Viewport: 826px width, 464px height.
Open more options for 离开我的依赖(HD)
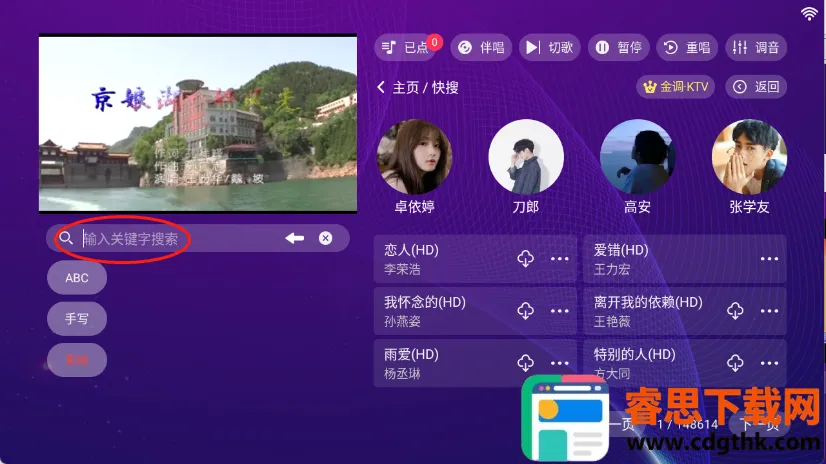[x=769, y=311]
